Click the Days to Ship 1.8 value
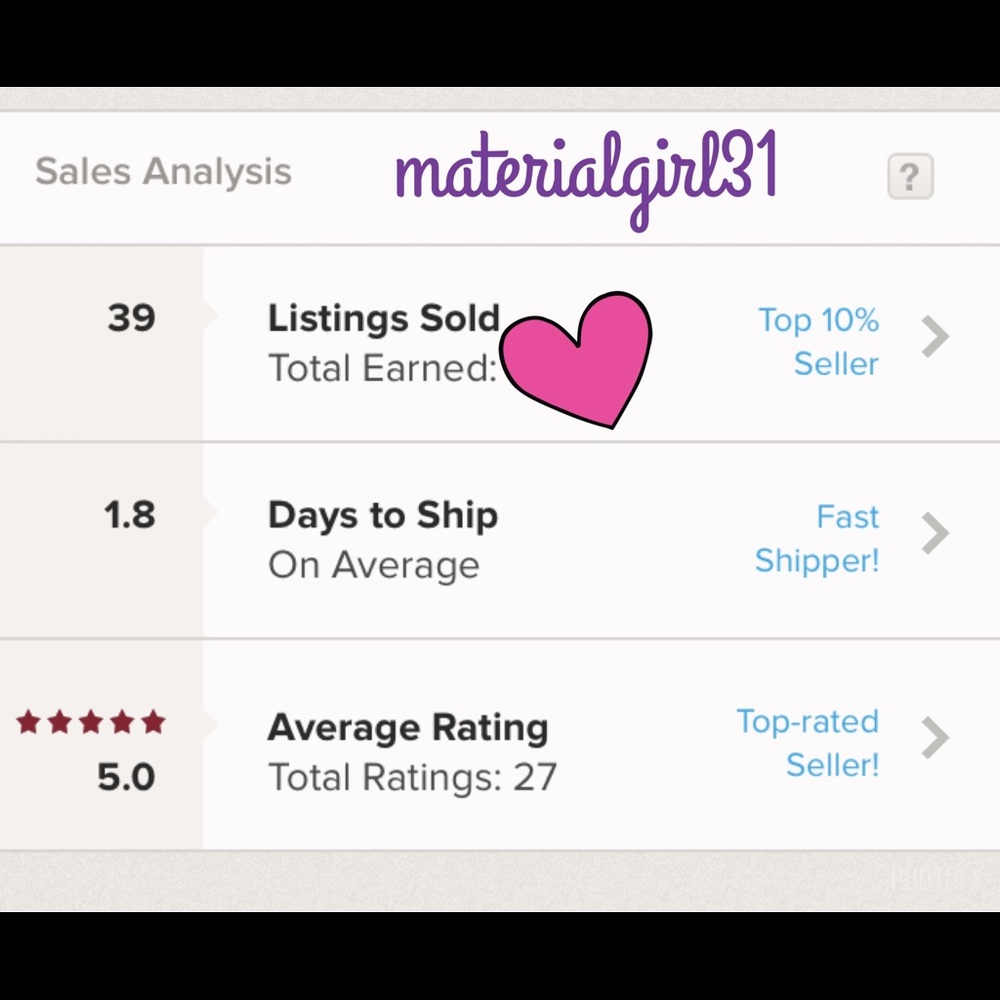Viewport: 1000px width, 1000px height. (130, 514)
